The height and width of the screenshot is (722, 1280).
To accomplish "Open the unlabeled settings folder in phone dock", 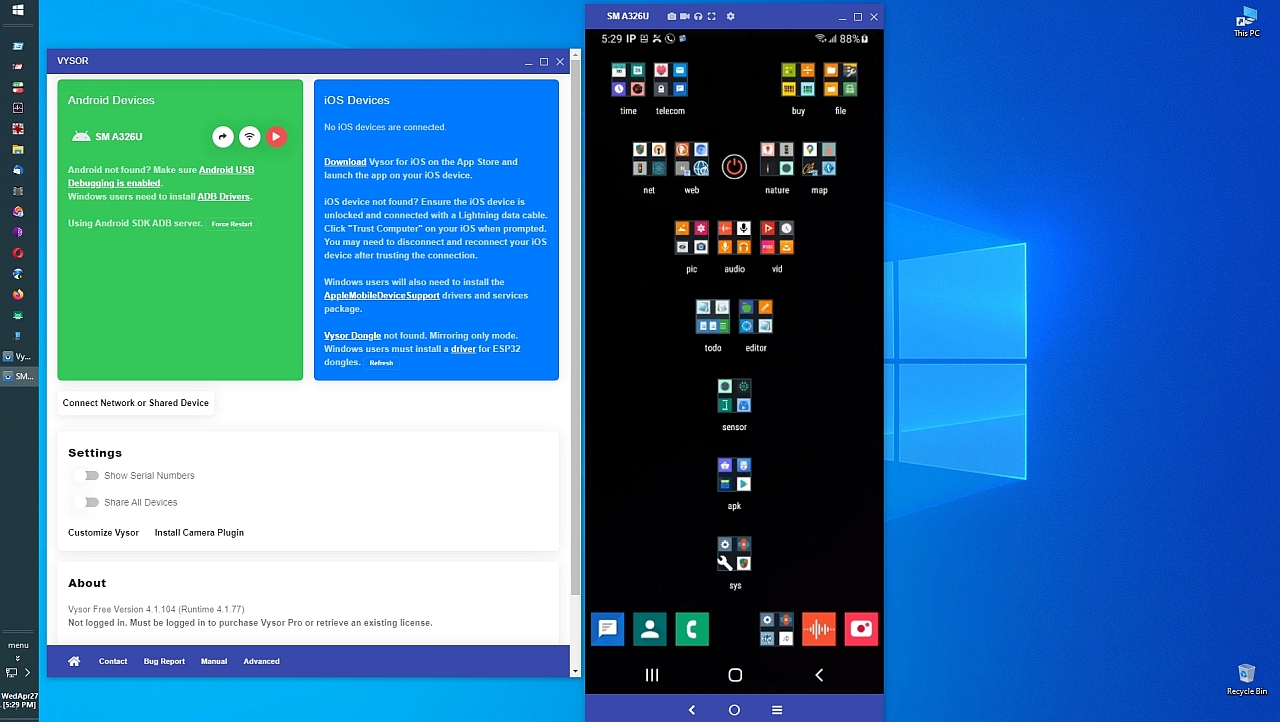I will point(776,629).
